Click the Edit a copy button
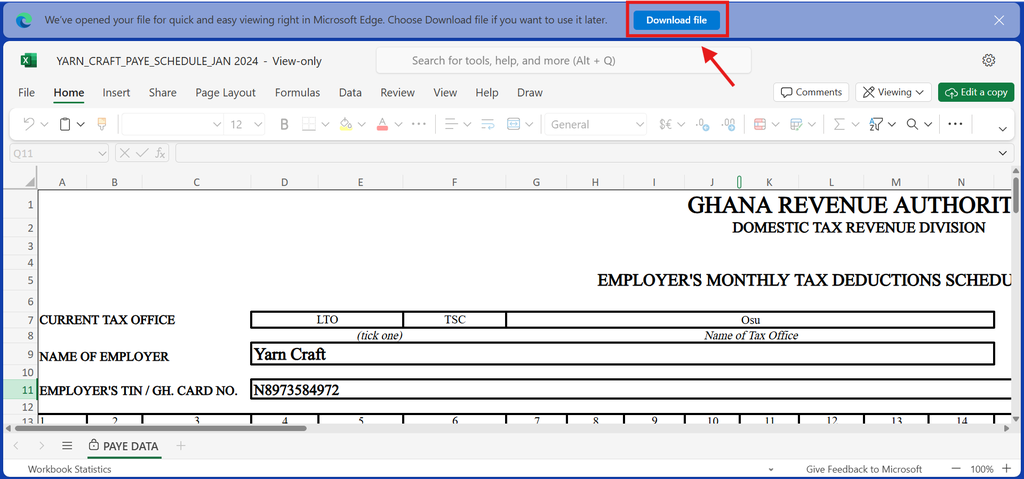1024x479 pixels. coord(976,92)
